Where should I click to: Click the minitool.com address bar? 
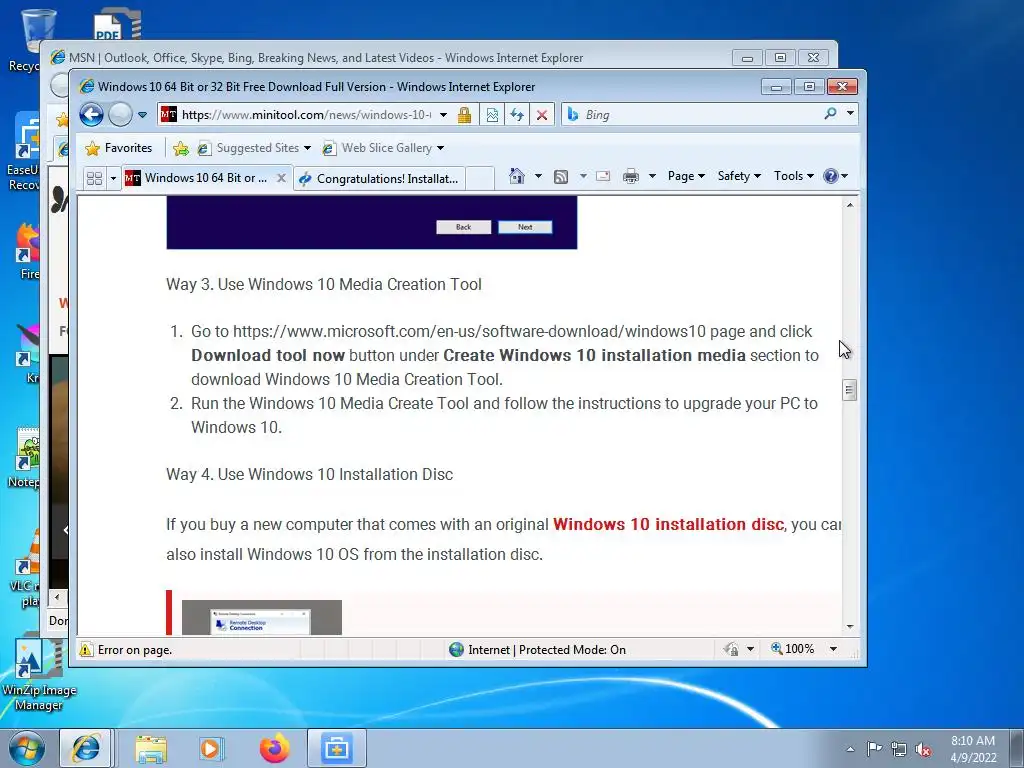tap(305, 115)
